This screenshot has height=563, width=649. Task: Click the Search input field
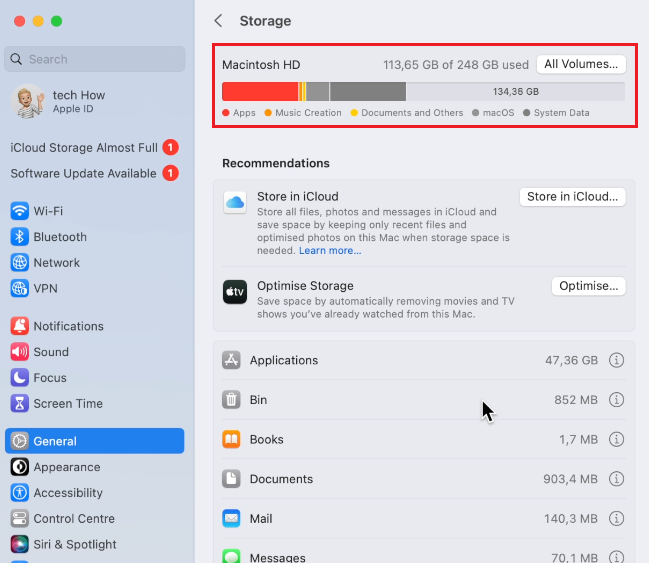tap(95, 59)
